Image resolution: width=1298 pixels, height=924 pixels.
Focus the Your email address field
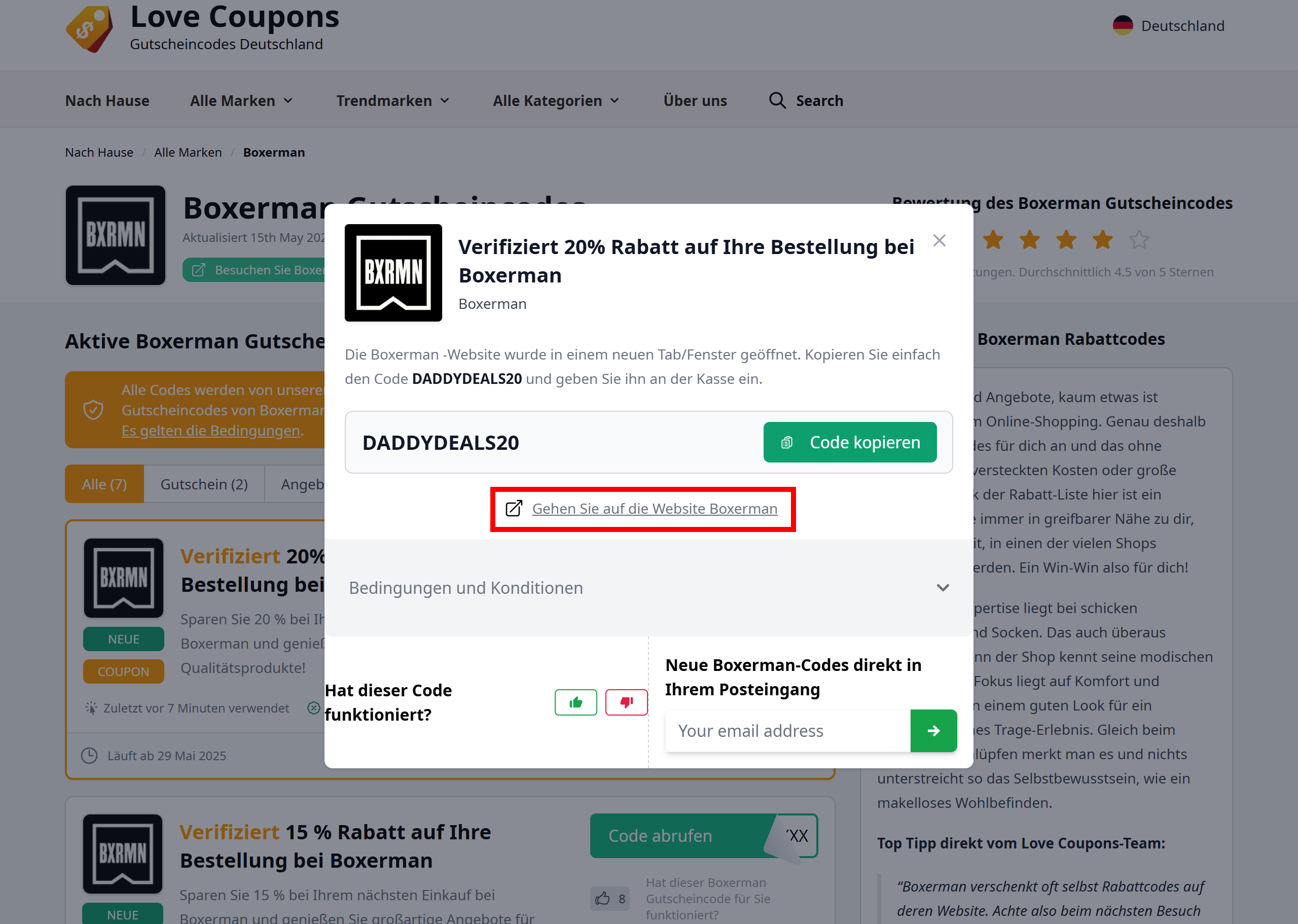[787, 731]
